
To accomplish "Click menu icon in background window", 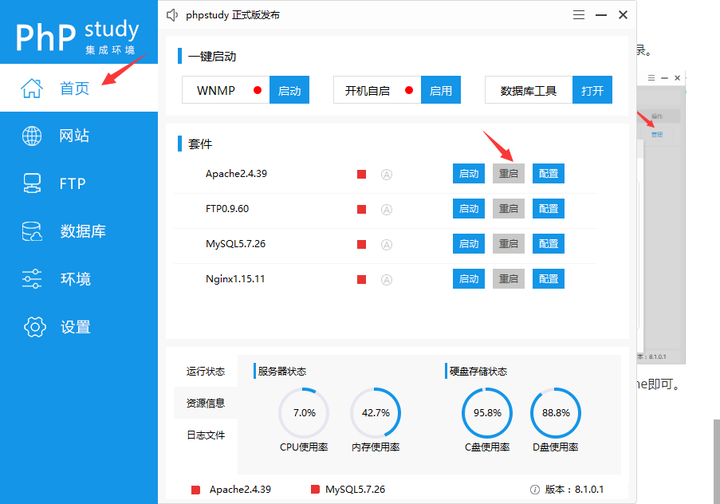I will [651, 78].
